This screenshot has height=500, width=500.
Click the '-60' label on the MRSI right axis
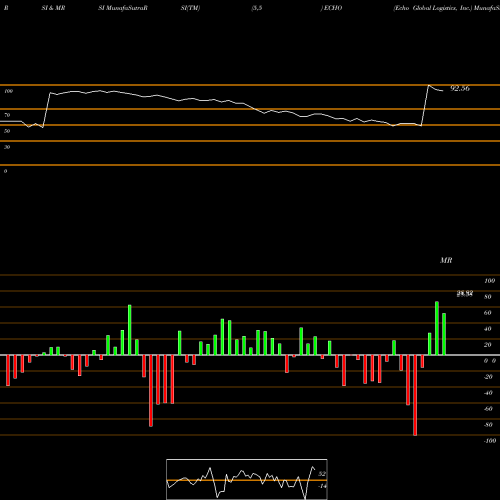click(x=488, y=409)
